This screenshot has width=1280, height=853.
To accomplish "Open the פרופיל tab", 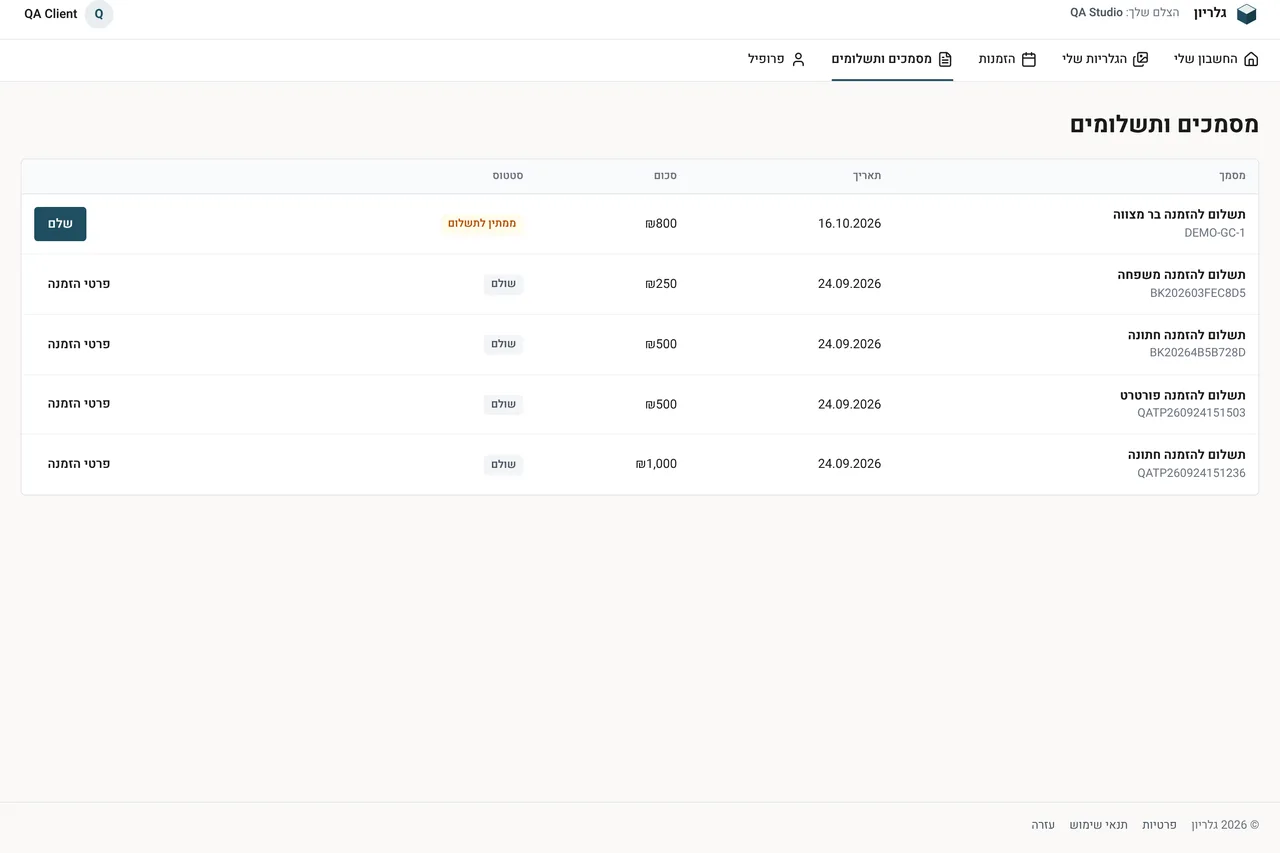I will tap(776, 59).
